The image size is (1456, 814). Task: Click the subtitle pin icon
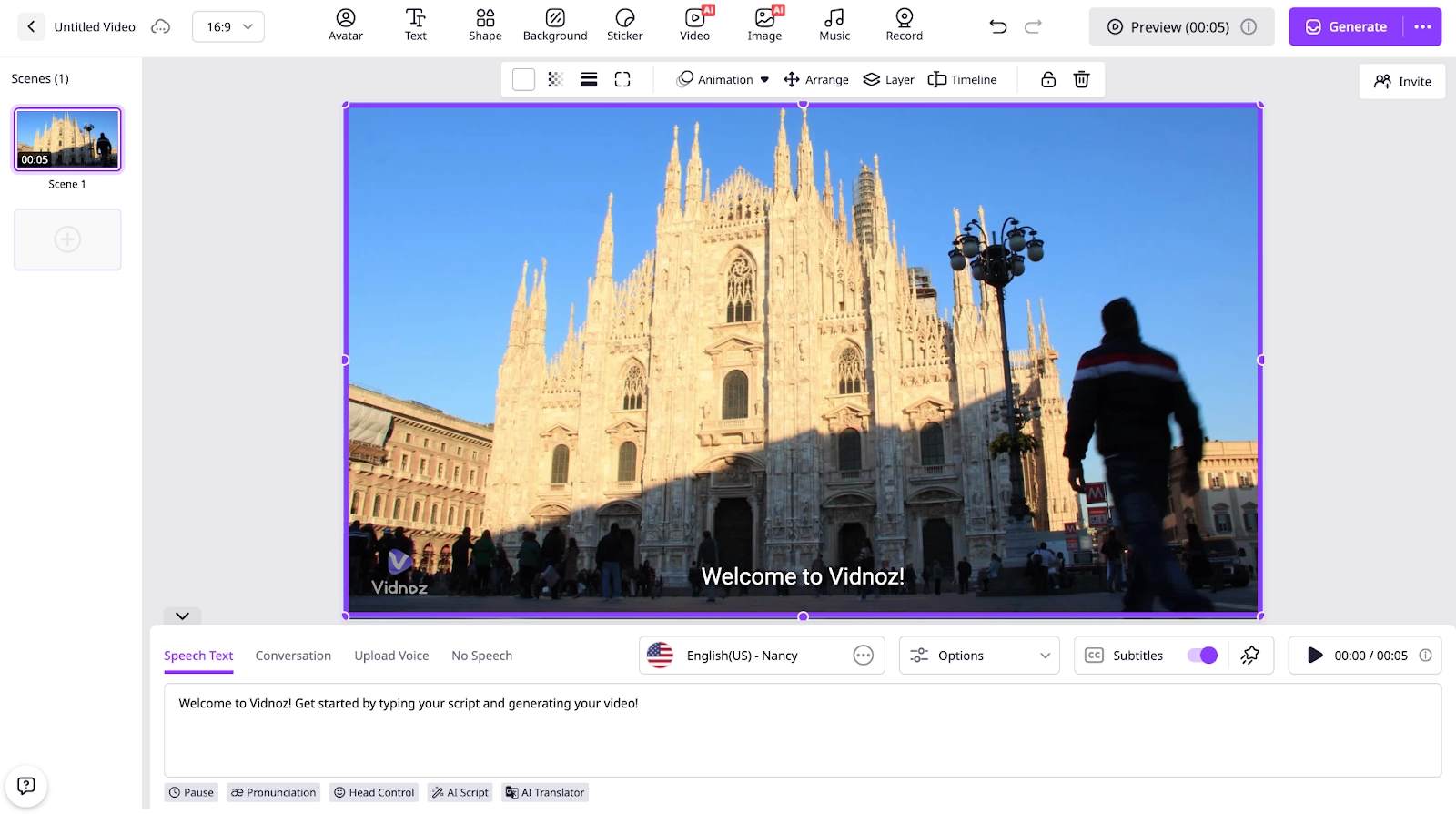pos(1250,656)
